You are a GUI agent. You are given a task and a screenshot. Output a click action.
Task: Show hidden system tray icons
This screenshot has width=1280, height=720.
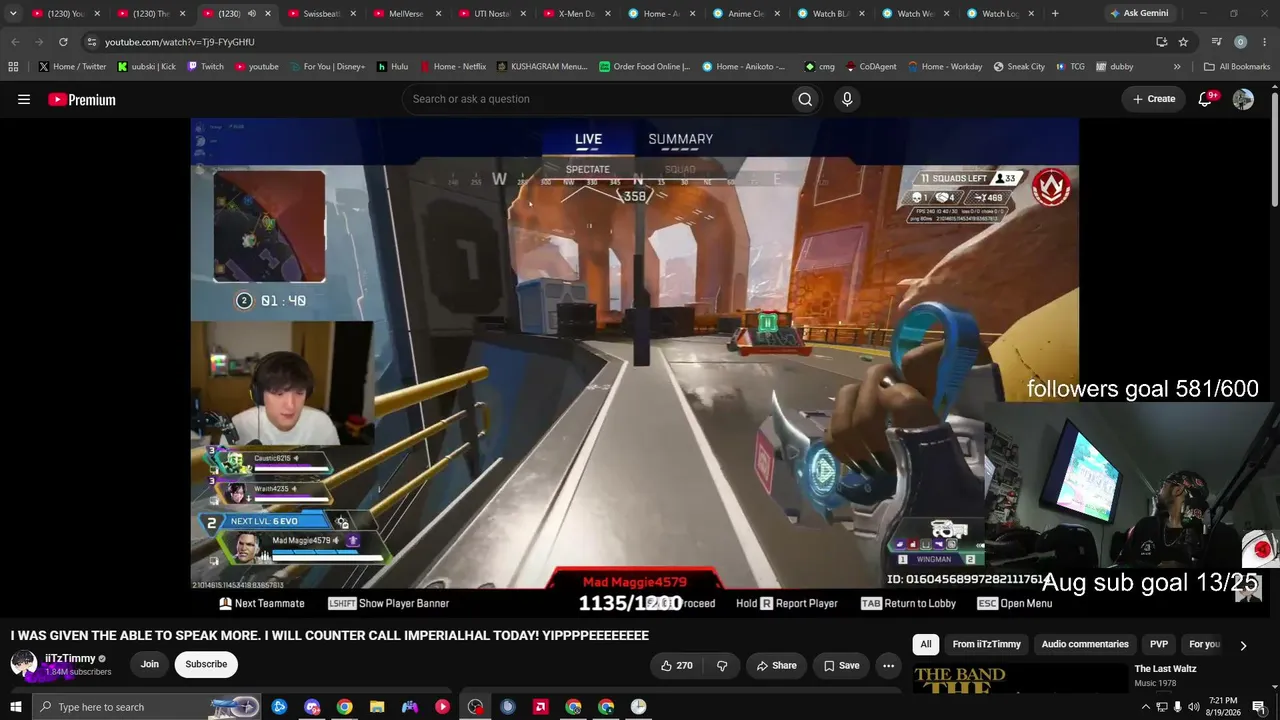(1145, 707)
